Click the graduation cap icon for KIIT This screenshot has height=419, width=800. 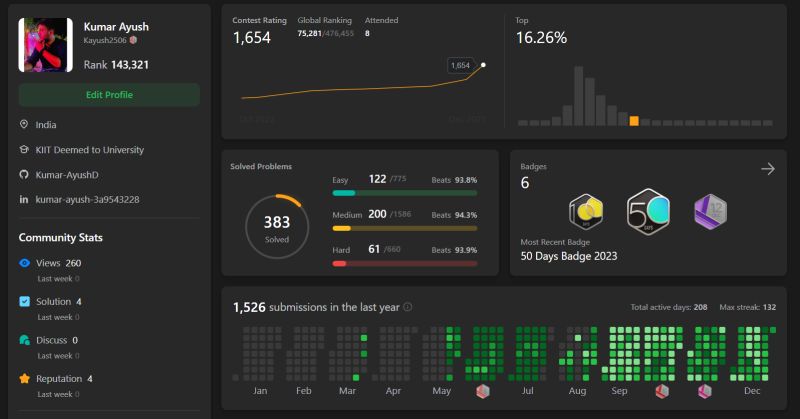[23, 150]
